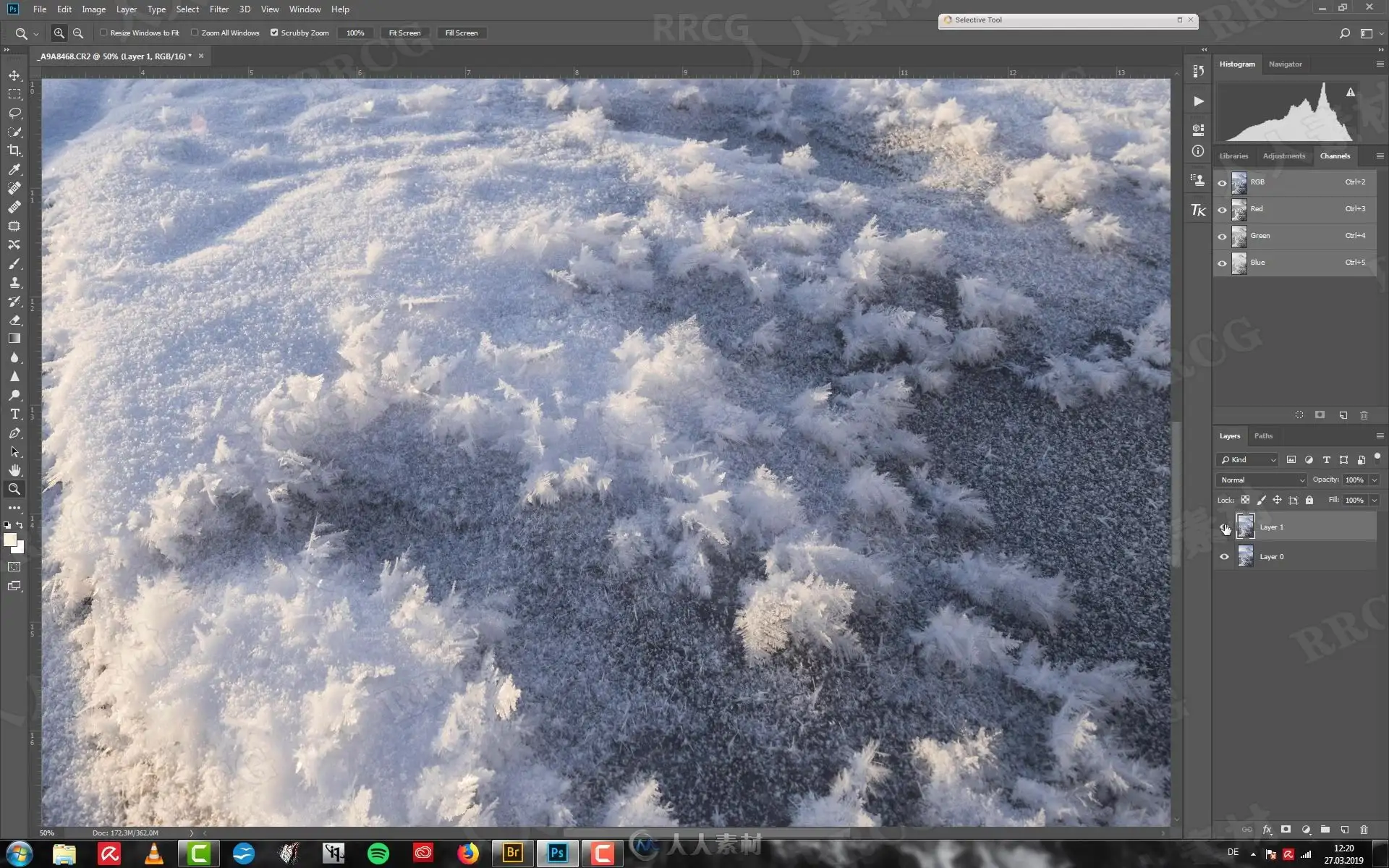This screenshot has width=1389, height=868.
Task: Click the Delete layer trash icon
Action: point(1364,830)
